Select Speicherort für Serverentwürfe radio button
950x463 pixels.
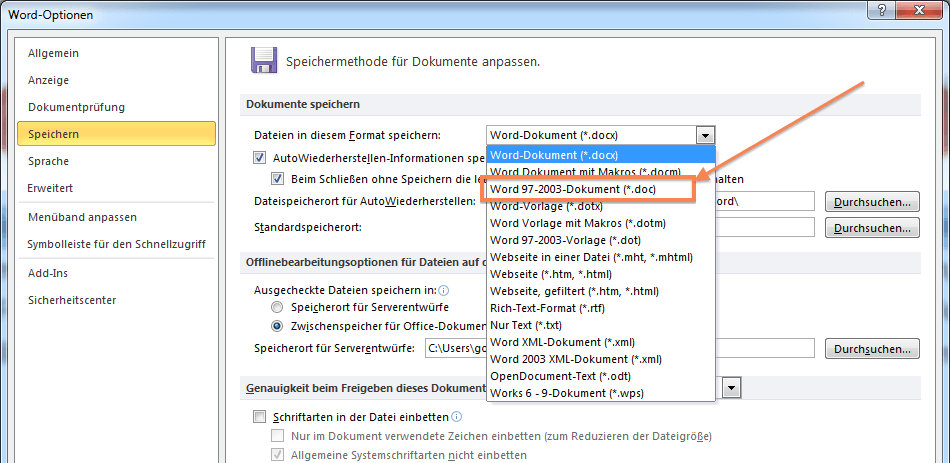[277, 307]
